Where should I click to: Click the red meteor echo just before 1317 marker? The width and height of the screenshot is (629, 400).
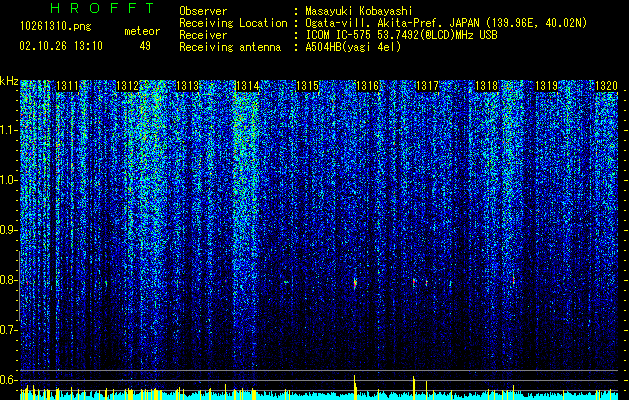click(414, 282)
